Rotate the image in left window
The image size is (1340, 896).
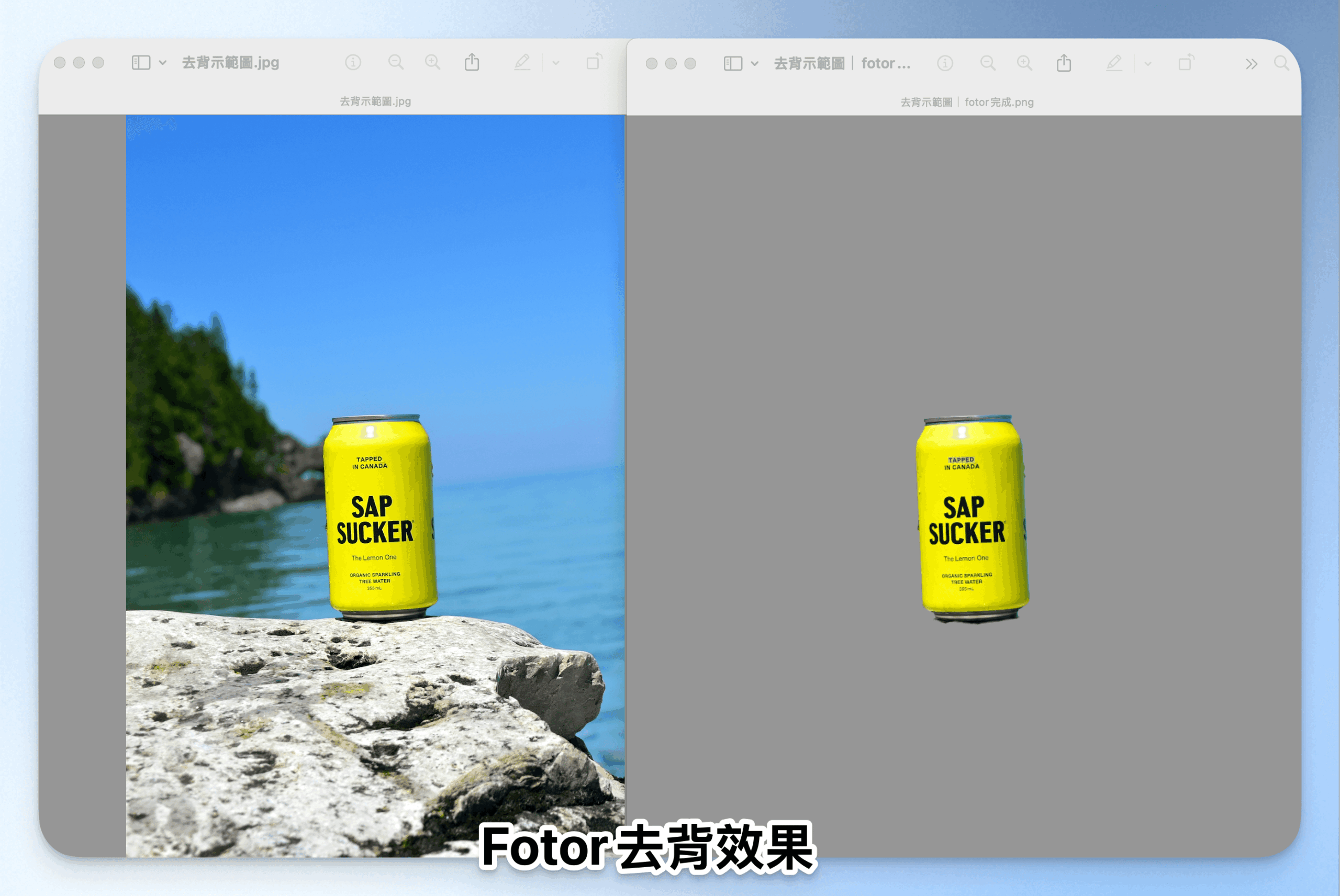click(594, 62)
